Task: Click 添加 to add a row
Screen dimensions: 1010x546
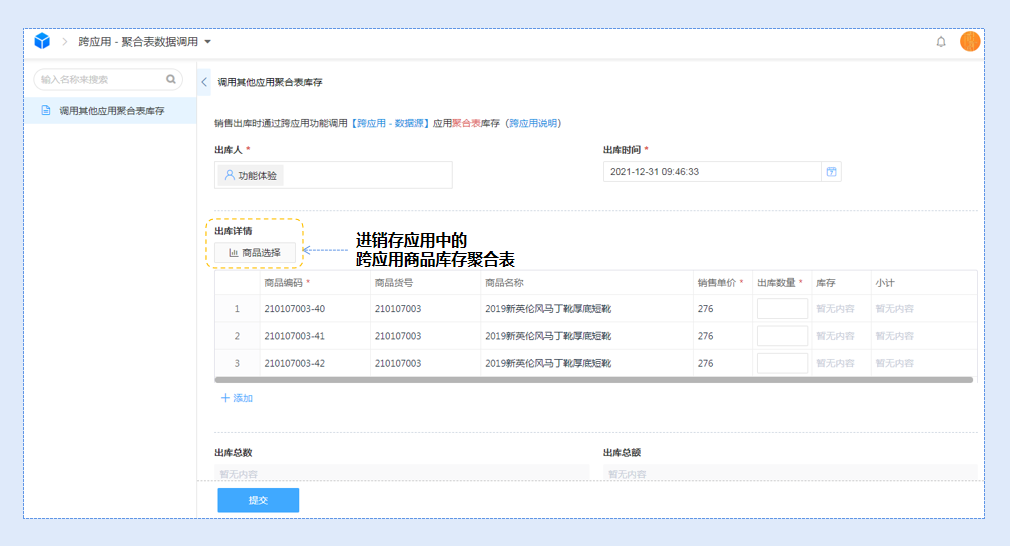Action: pyautogui.click(x=237, y=398)
